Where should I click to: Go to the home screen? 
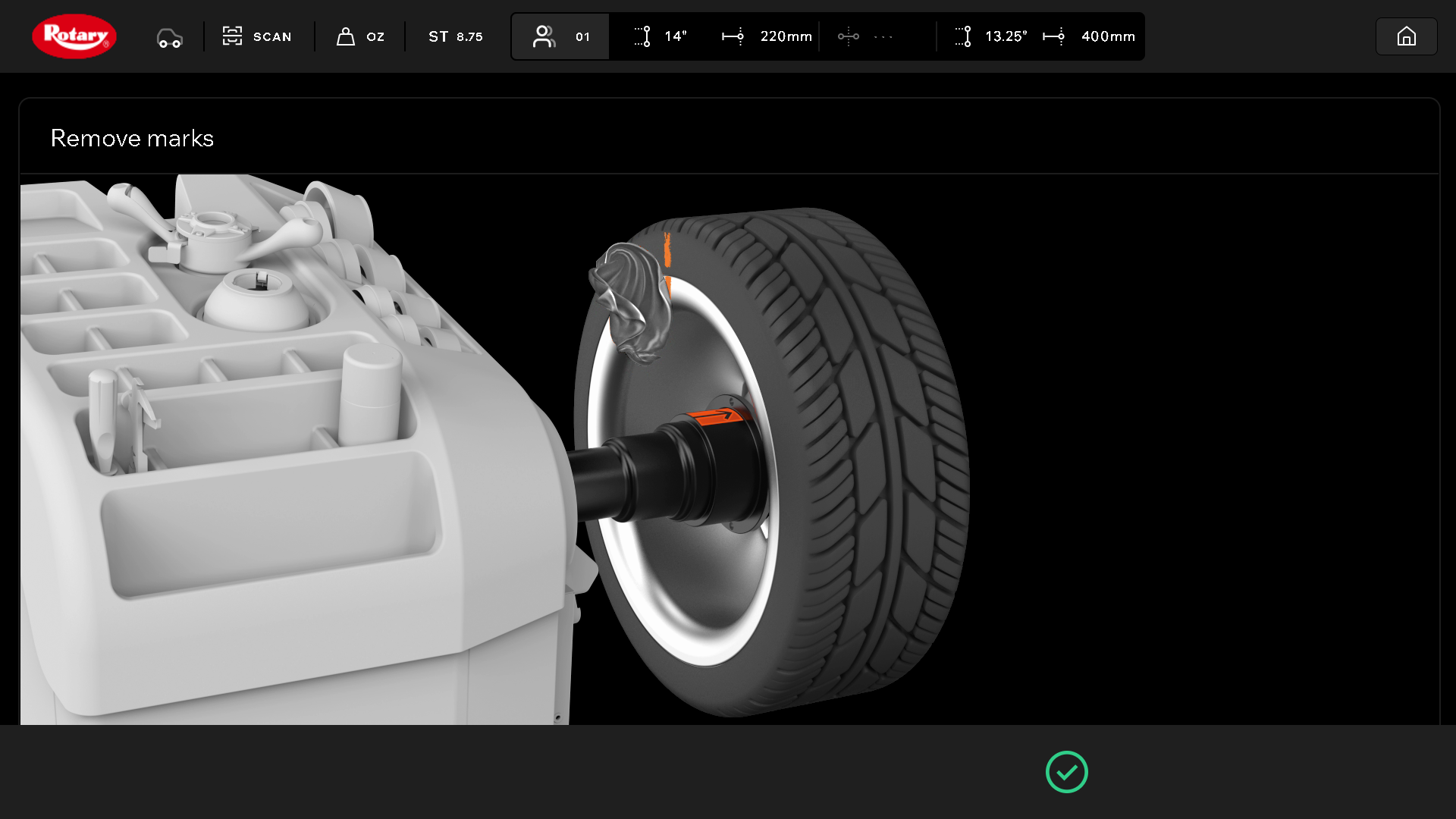point(1406,36)
